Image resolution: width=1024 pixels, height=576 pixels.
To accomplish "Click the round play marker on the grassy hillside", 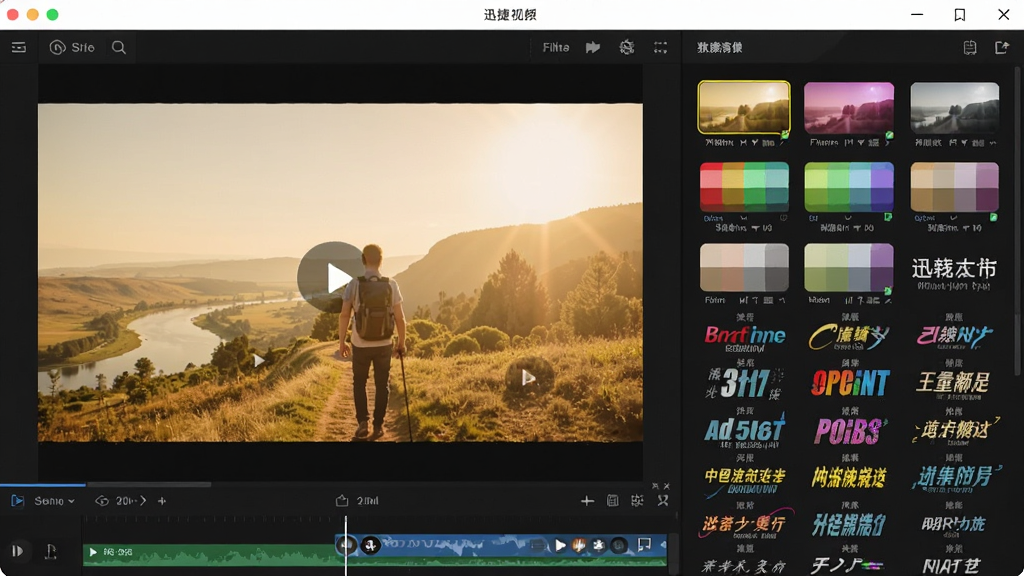I will (529, 377).
